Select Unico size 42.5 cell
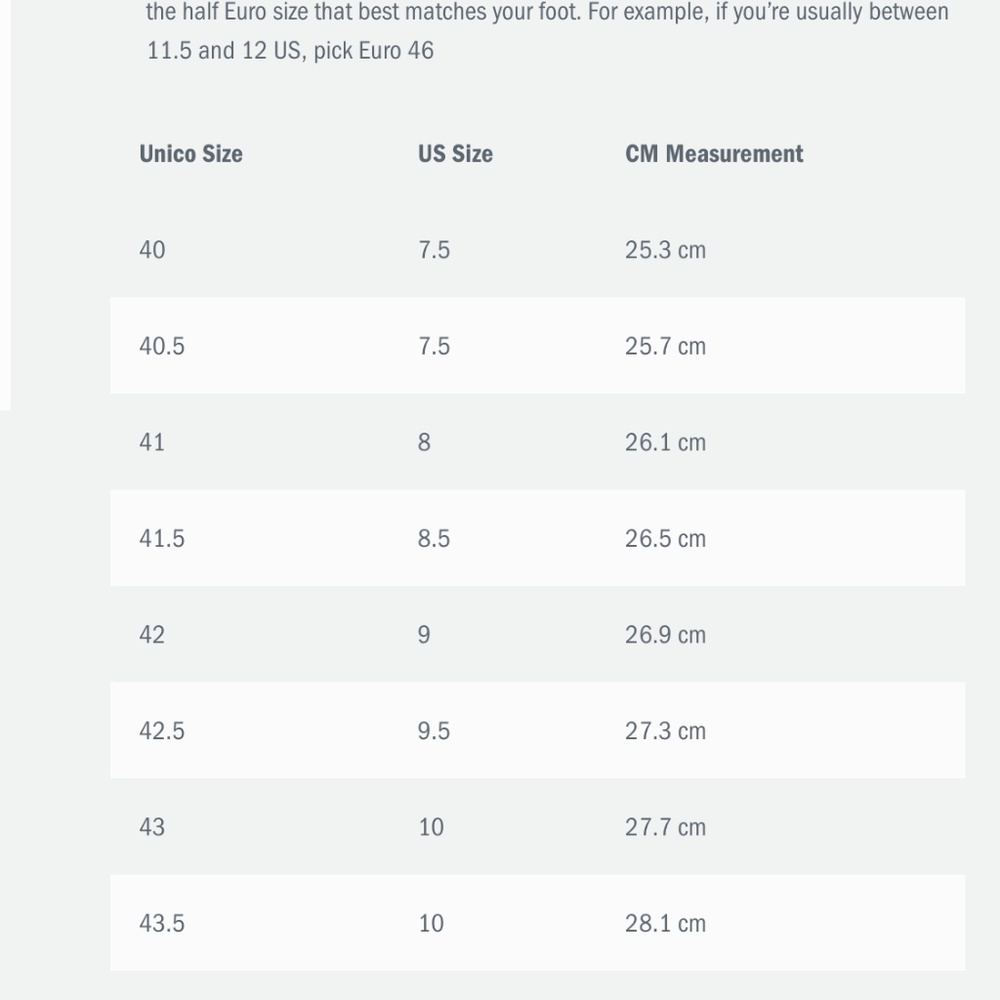The image size is (1000, 1000). (x=162, y=731)
